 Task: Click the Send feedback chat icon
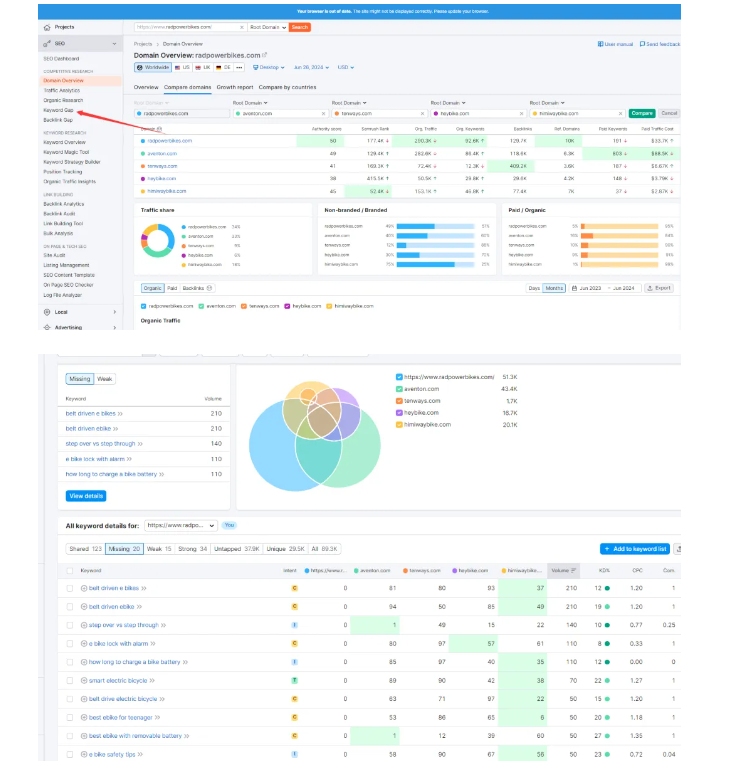coord(642,44)
